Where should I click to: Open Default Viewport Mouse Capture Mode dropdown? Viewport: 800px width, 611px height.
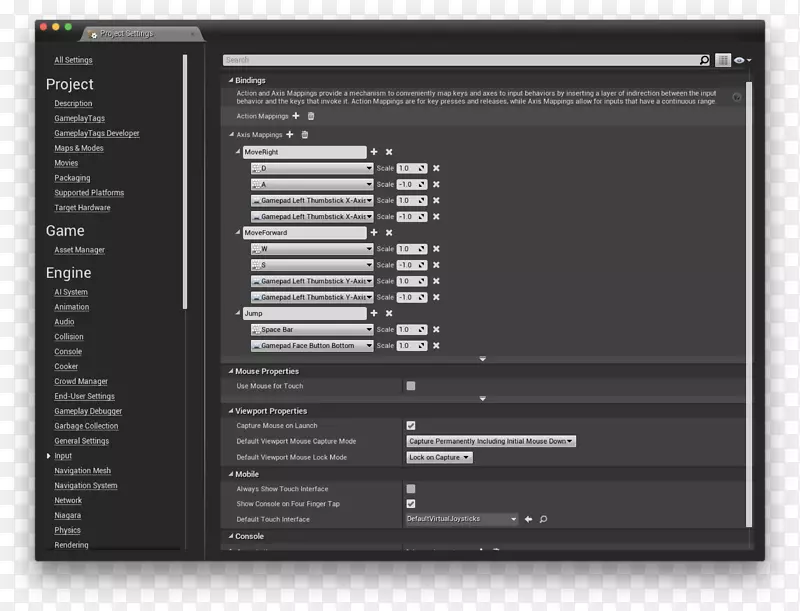(x=491, y=441)
